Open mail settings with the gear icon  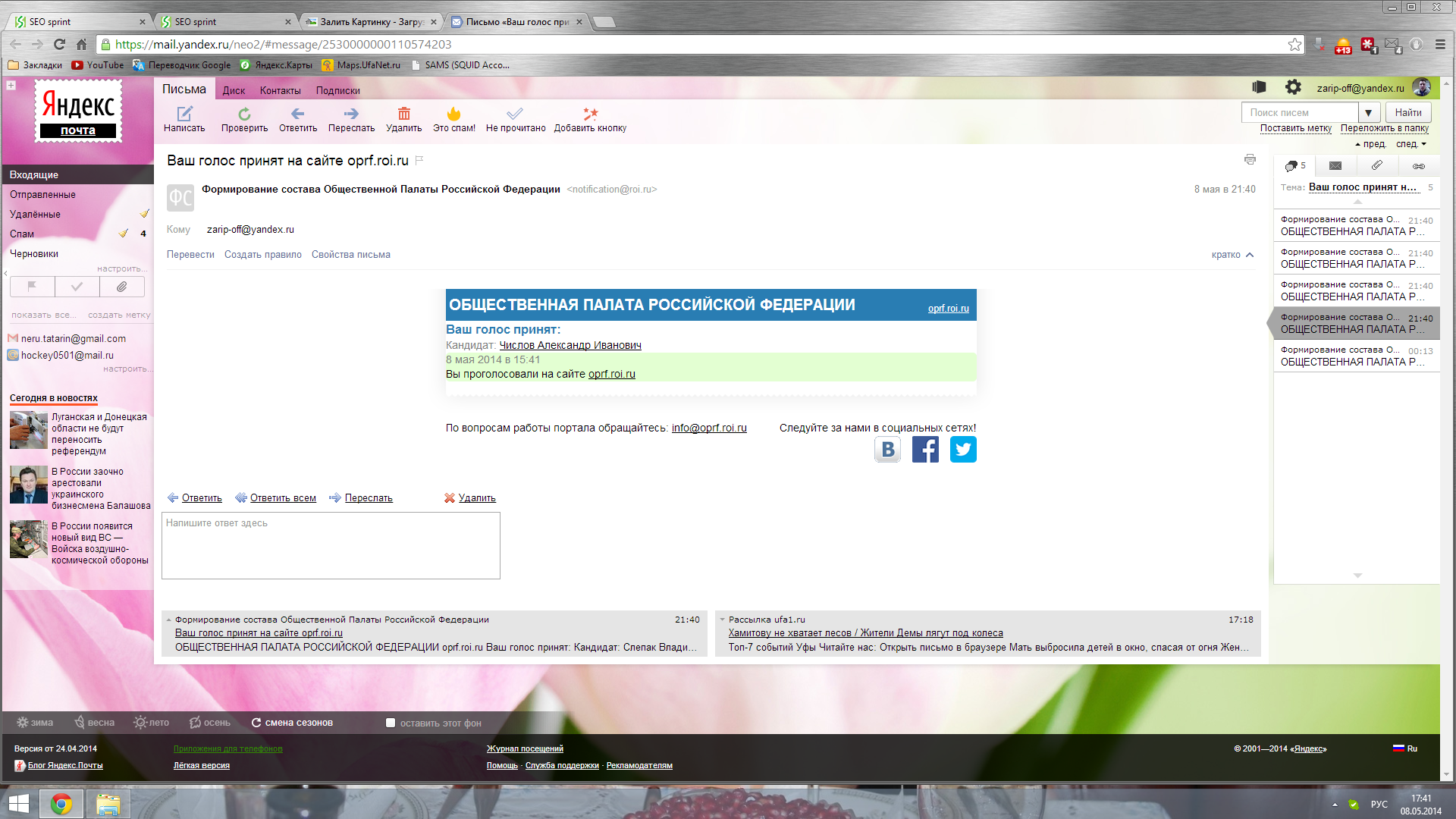click(x=1293, y=87)
